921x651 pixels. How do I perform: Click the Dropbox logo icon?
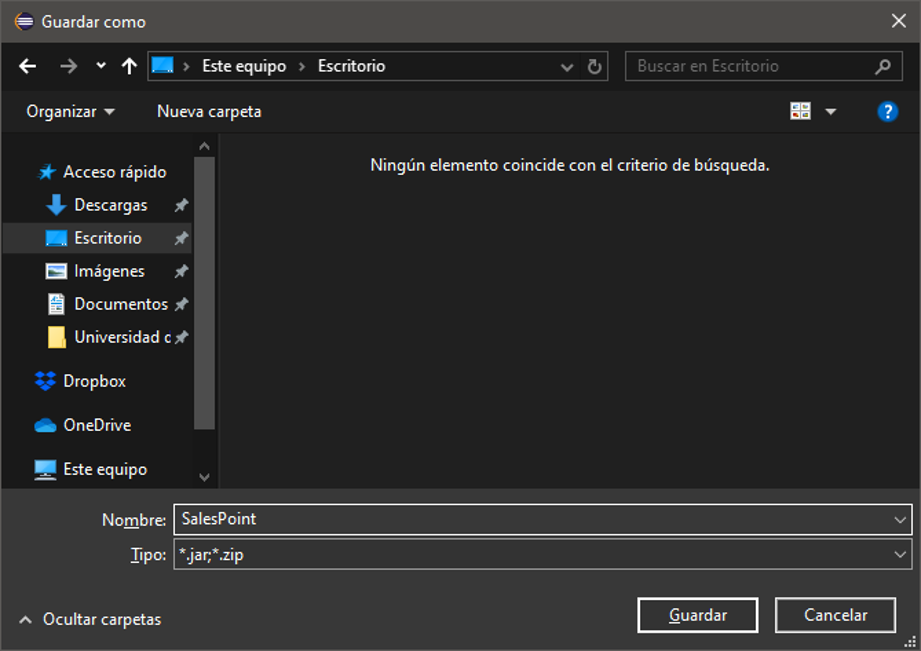(x=45, y=381)
